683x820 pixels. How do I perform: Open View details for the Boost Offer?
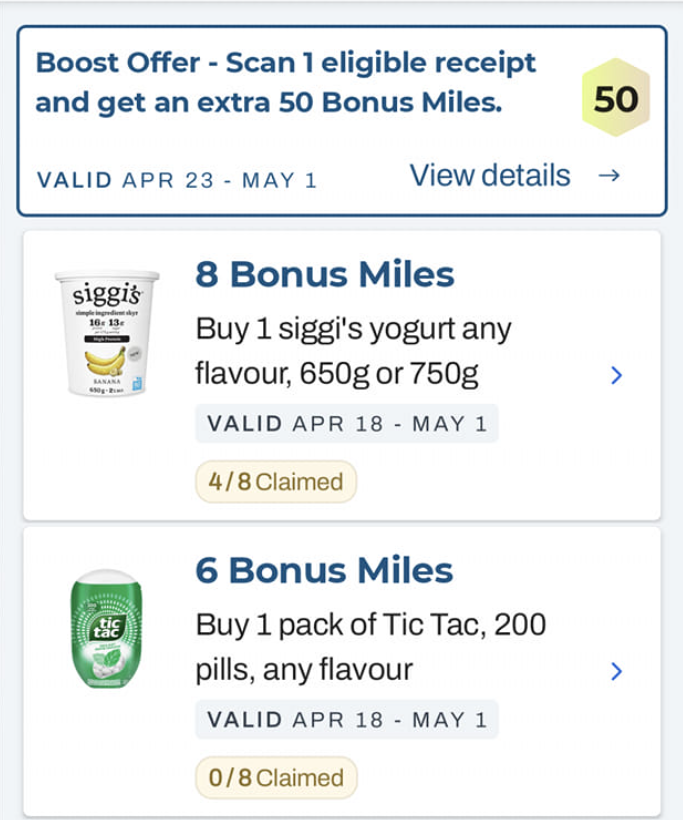490,176
